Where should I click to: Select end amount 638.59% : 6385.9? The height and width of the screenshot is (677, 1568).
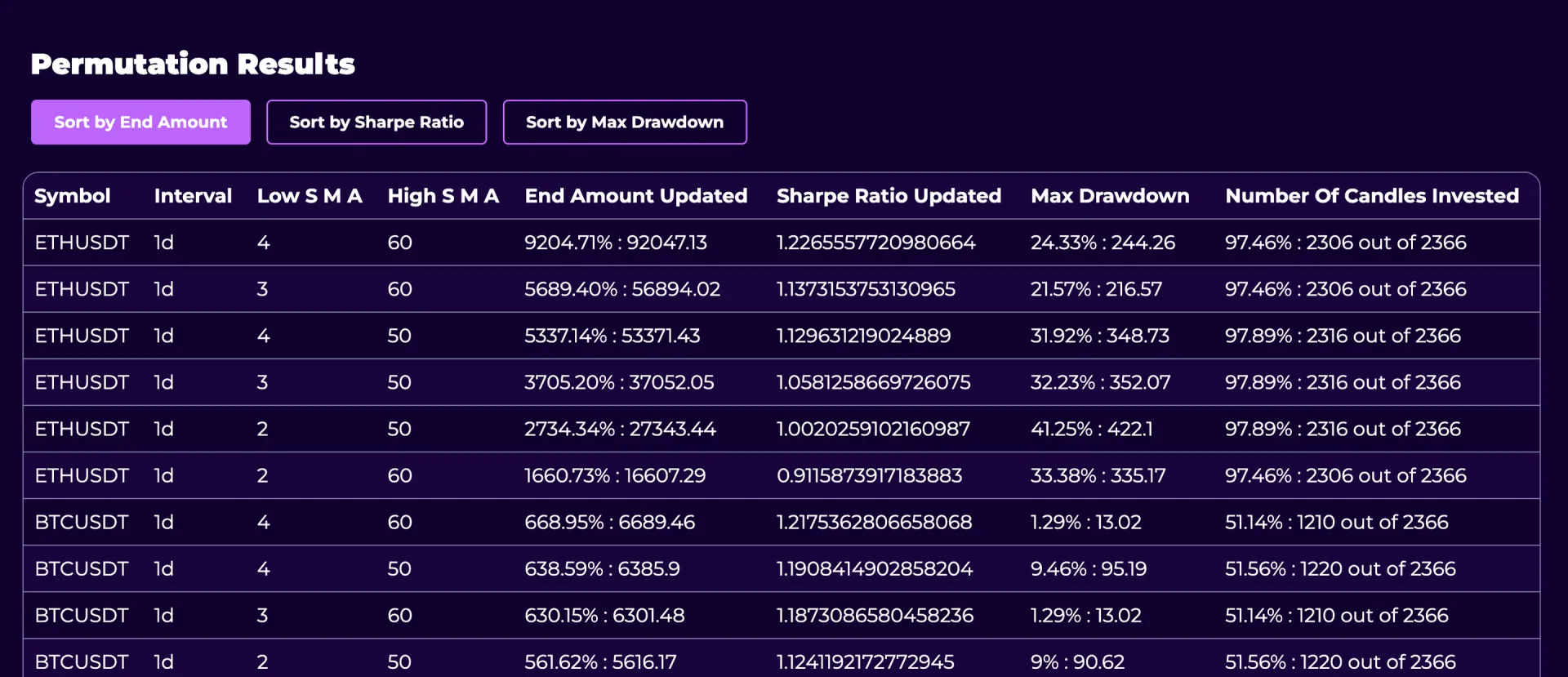pyautogui.click(x=602, y=568)
